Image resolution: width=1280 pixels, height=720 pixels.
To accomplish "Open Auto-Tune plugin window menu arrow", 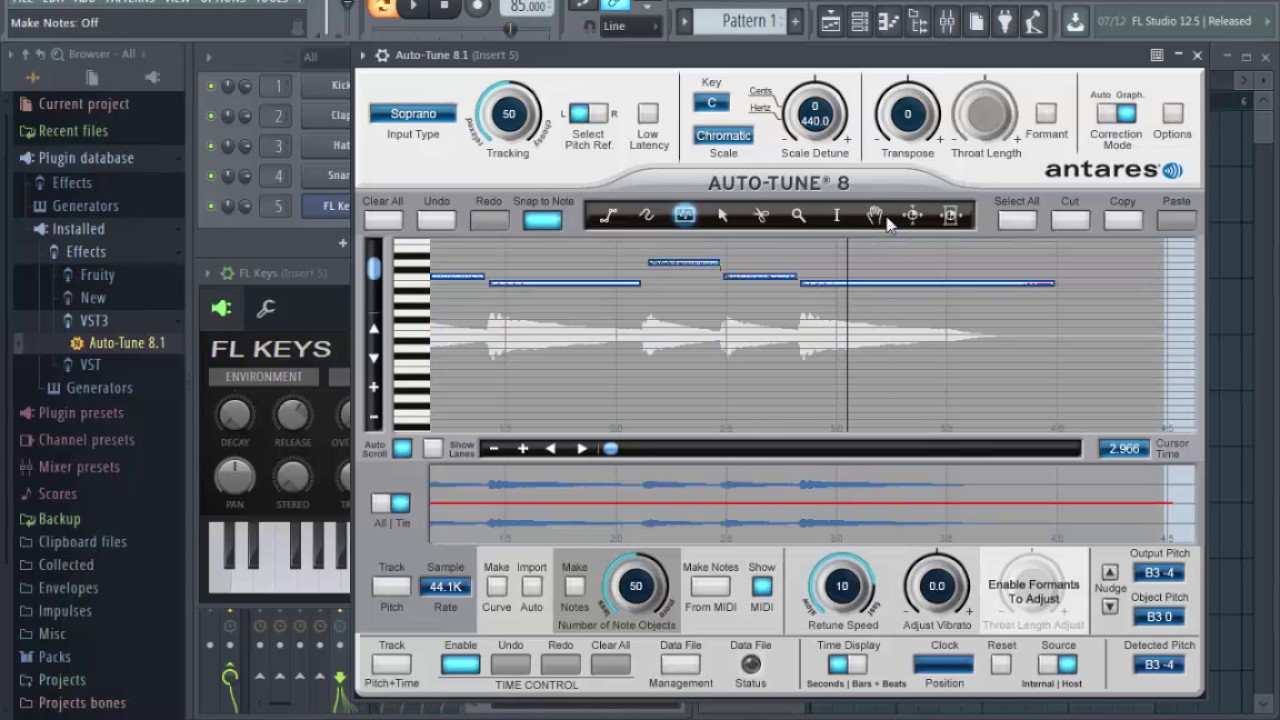I will click(x=365, y=55).
